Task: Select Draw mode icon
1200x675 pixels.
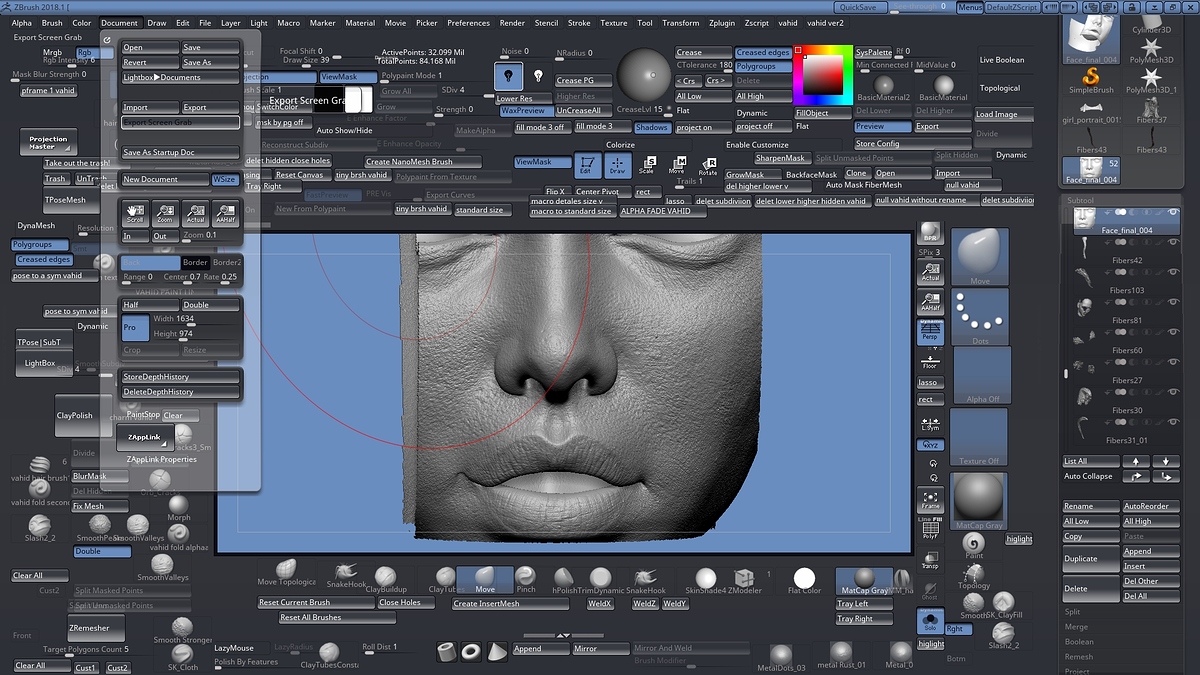Action: coord(618,166)
